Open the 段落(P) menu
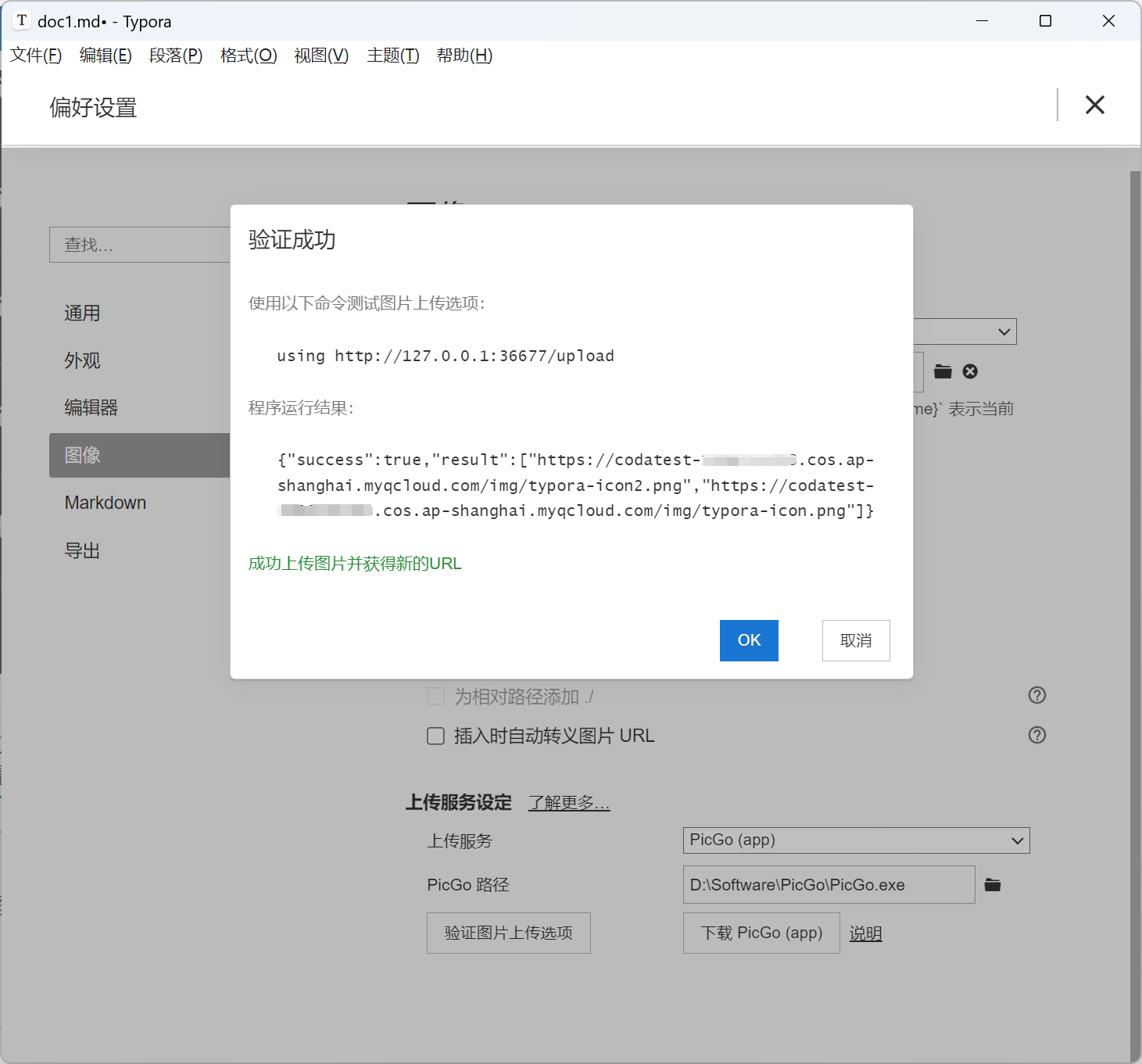The height and width of the screenshot is (1064, 1142). (176, 56)
